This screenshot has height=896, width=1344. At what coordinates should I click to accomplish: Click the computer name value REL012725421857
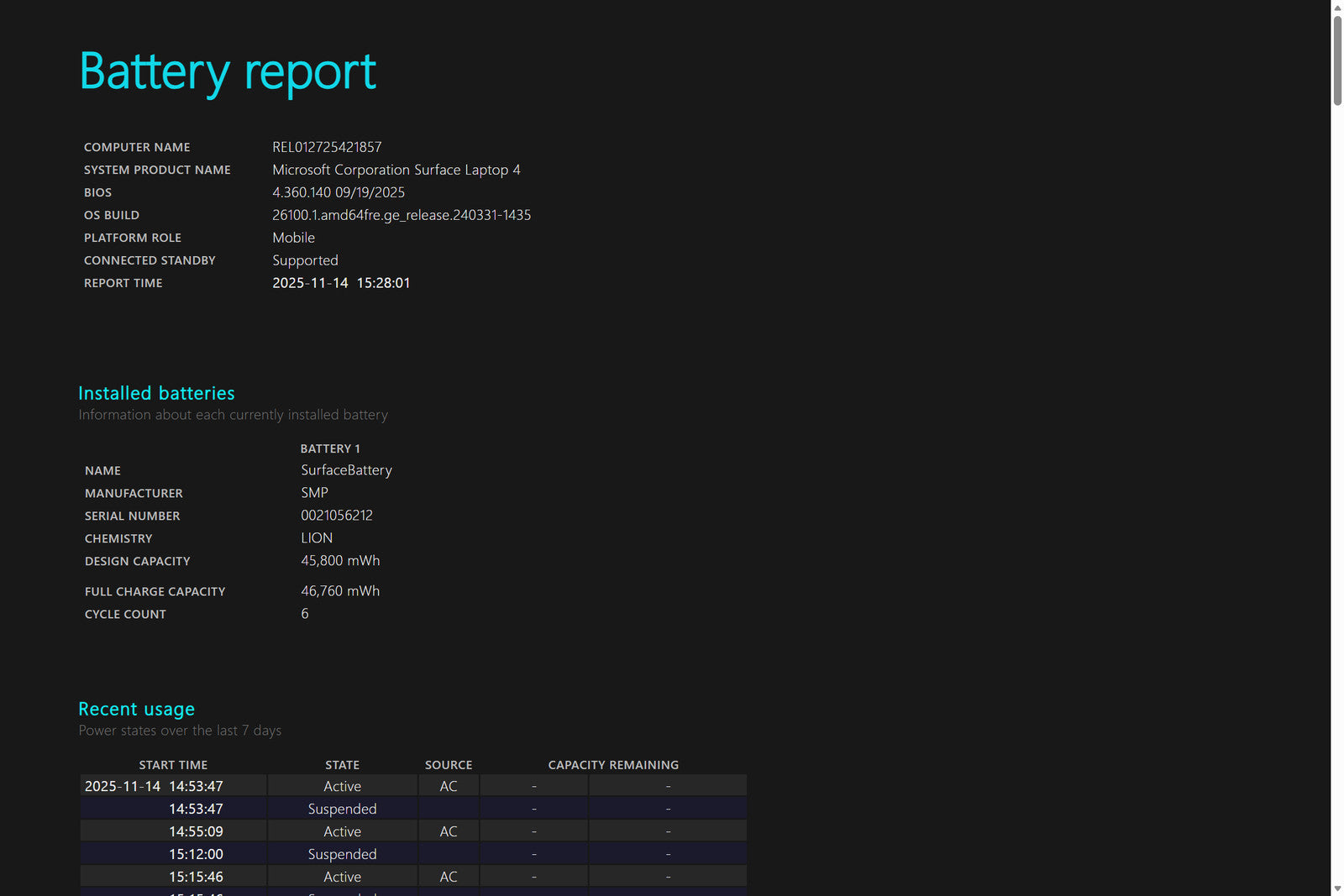point(327,147)
